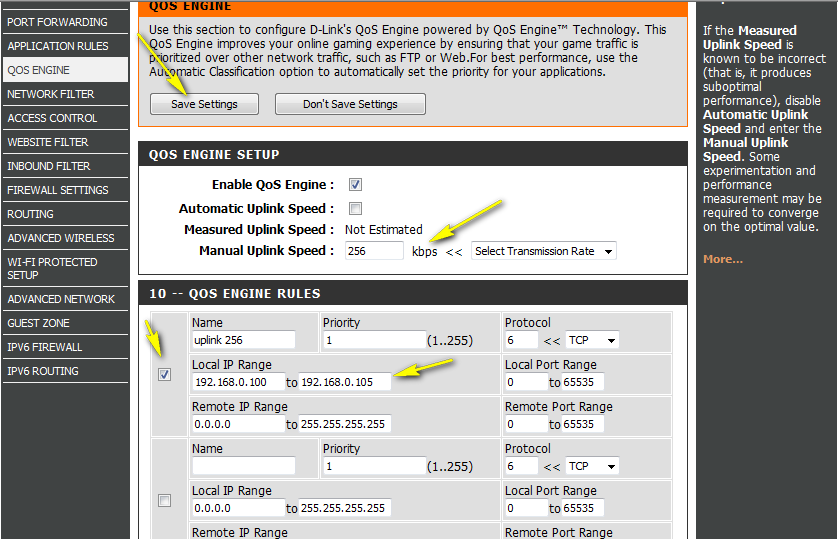
Task: Select Firewall Settings from sidebar
Action: click(58, 190)
